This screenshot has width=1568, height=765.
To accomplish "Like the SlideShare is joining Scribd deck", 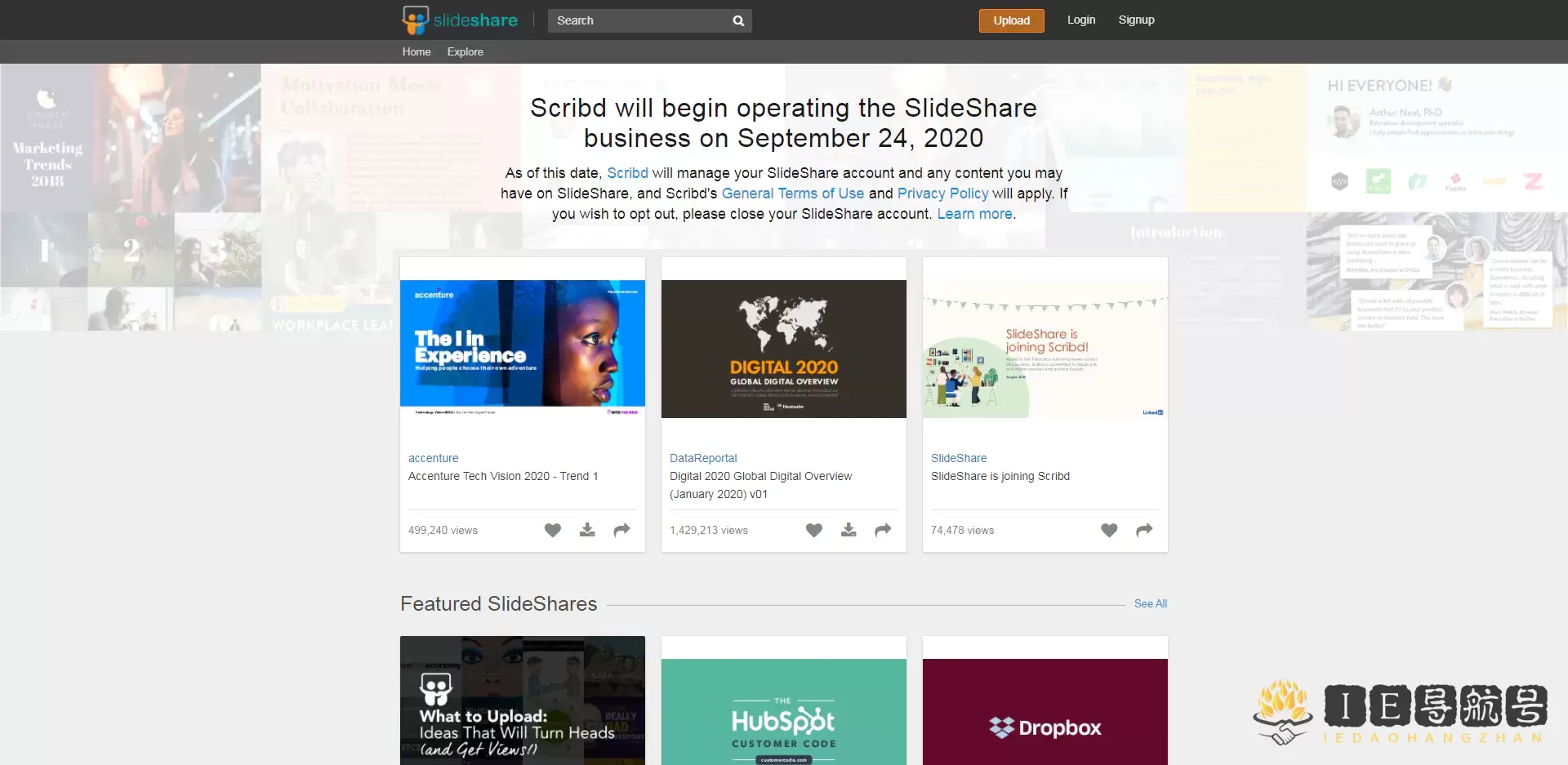I will (1109, 530).
